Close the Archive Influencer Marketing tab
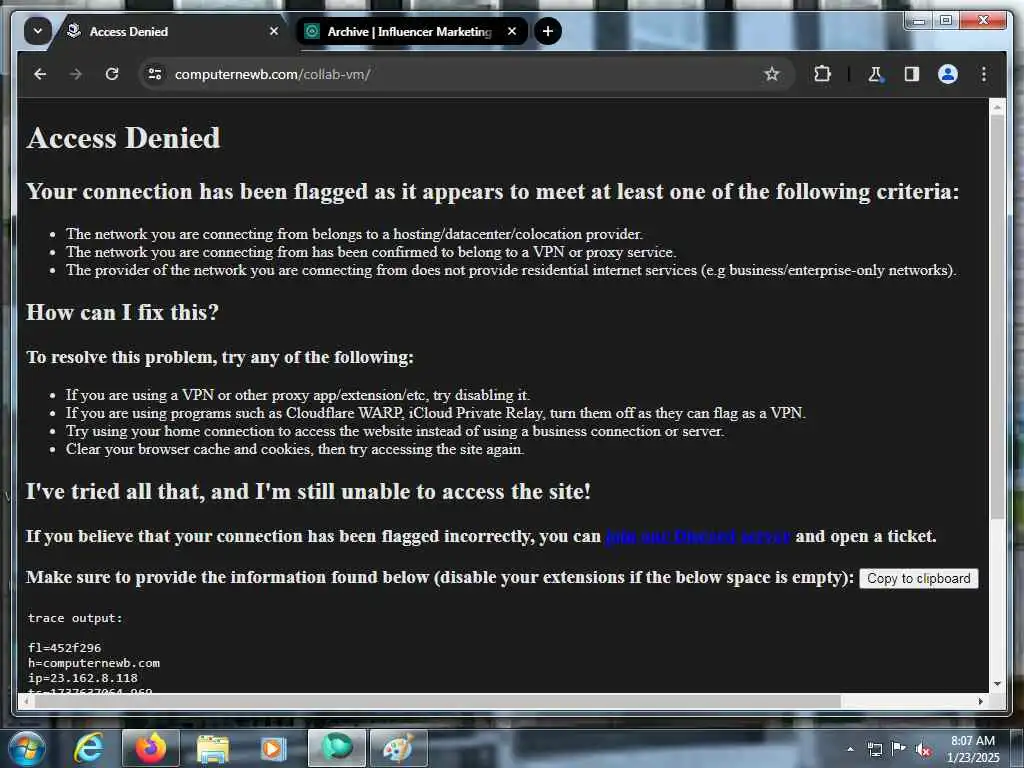The image size is (1024, 768). pos(512,31)
